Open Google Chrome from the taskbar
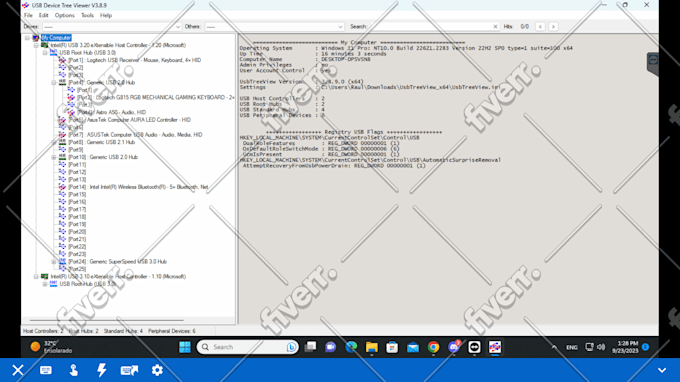The width and height of the screenshot is (680, 382). (433, 347)
